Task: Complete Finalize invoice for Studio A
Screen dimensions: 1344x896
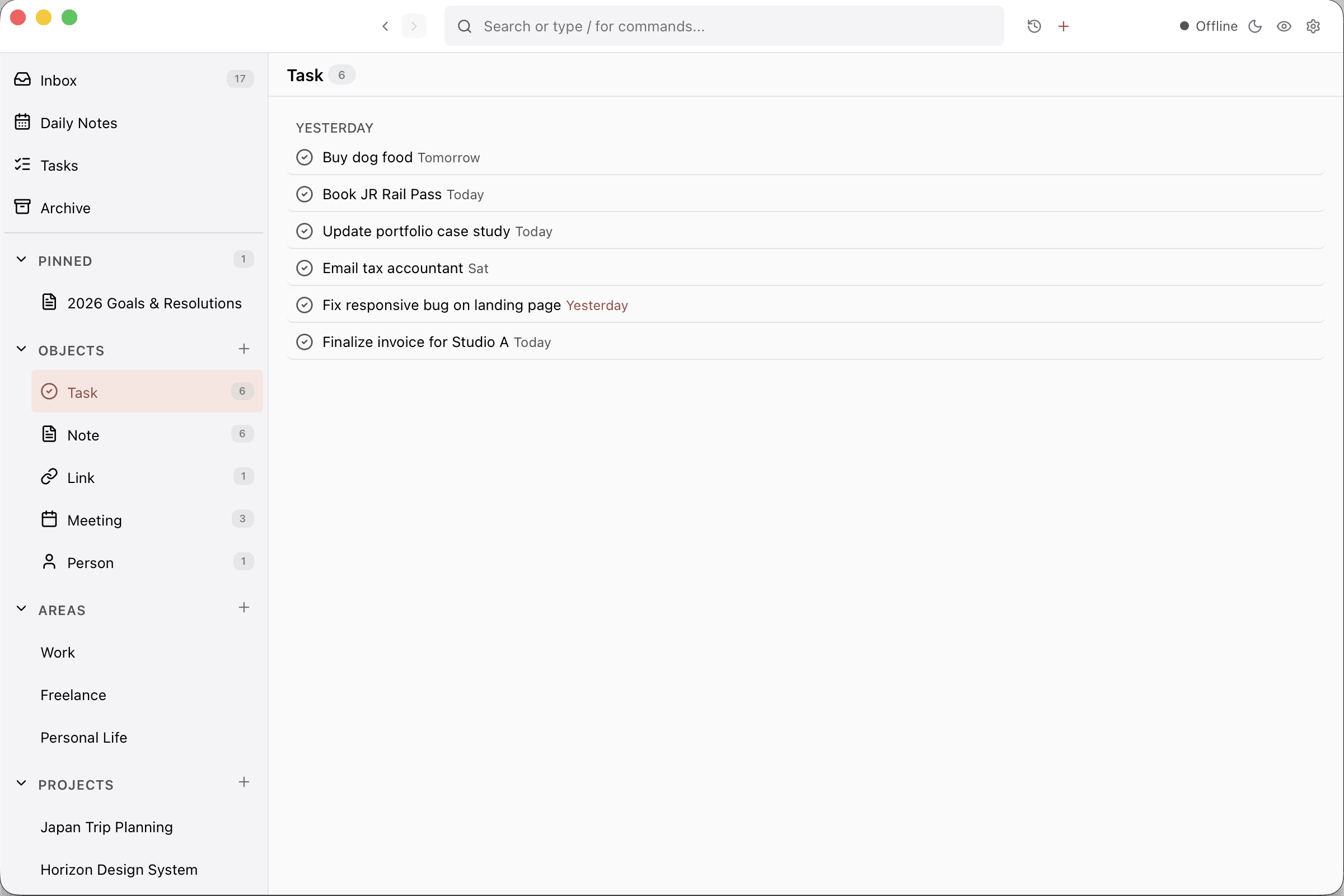Action: coord(305,342)
